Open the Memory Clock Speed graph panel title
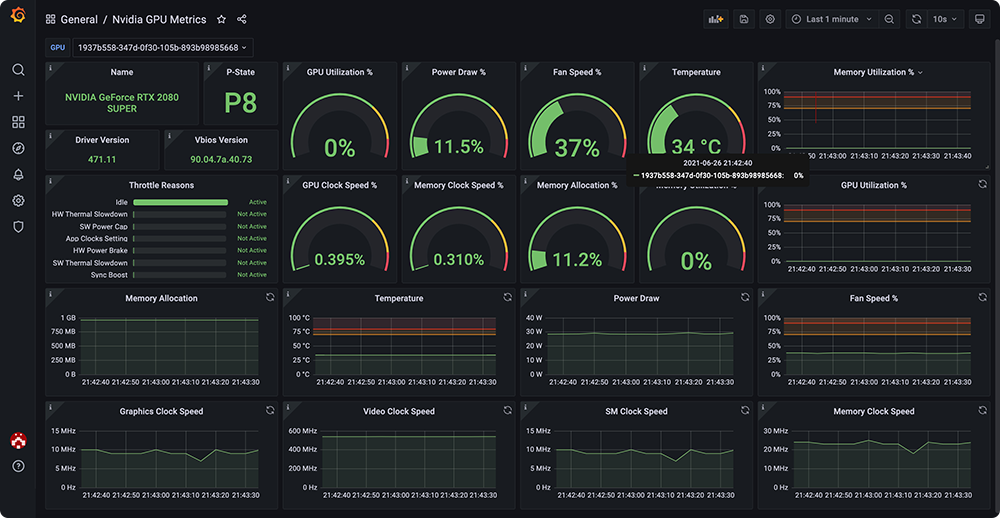Viewport: 1000px width, 518px height. click(x=874, y=411)
